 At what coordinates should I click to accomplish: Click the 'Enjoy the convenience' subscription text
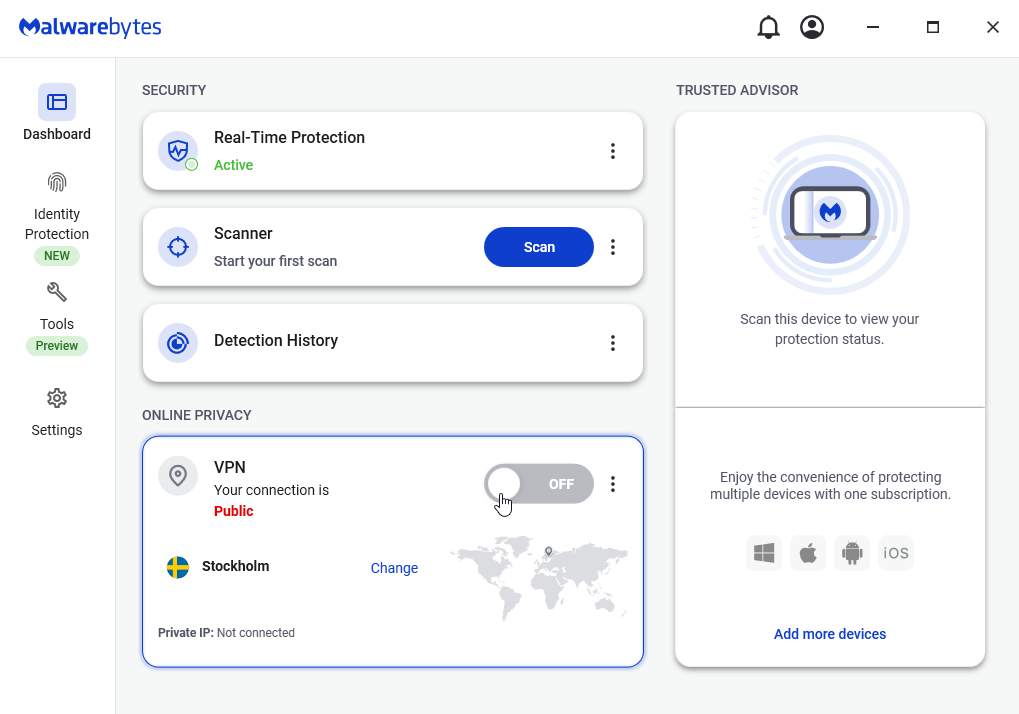click(x=830, y=485)
